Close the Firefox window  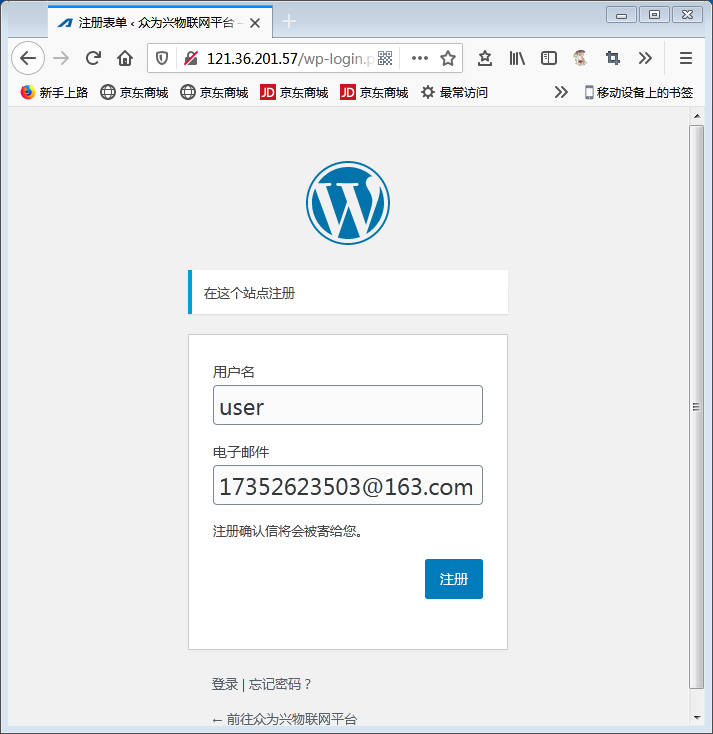pyautogui.click(x=687, y=15)
